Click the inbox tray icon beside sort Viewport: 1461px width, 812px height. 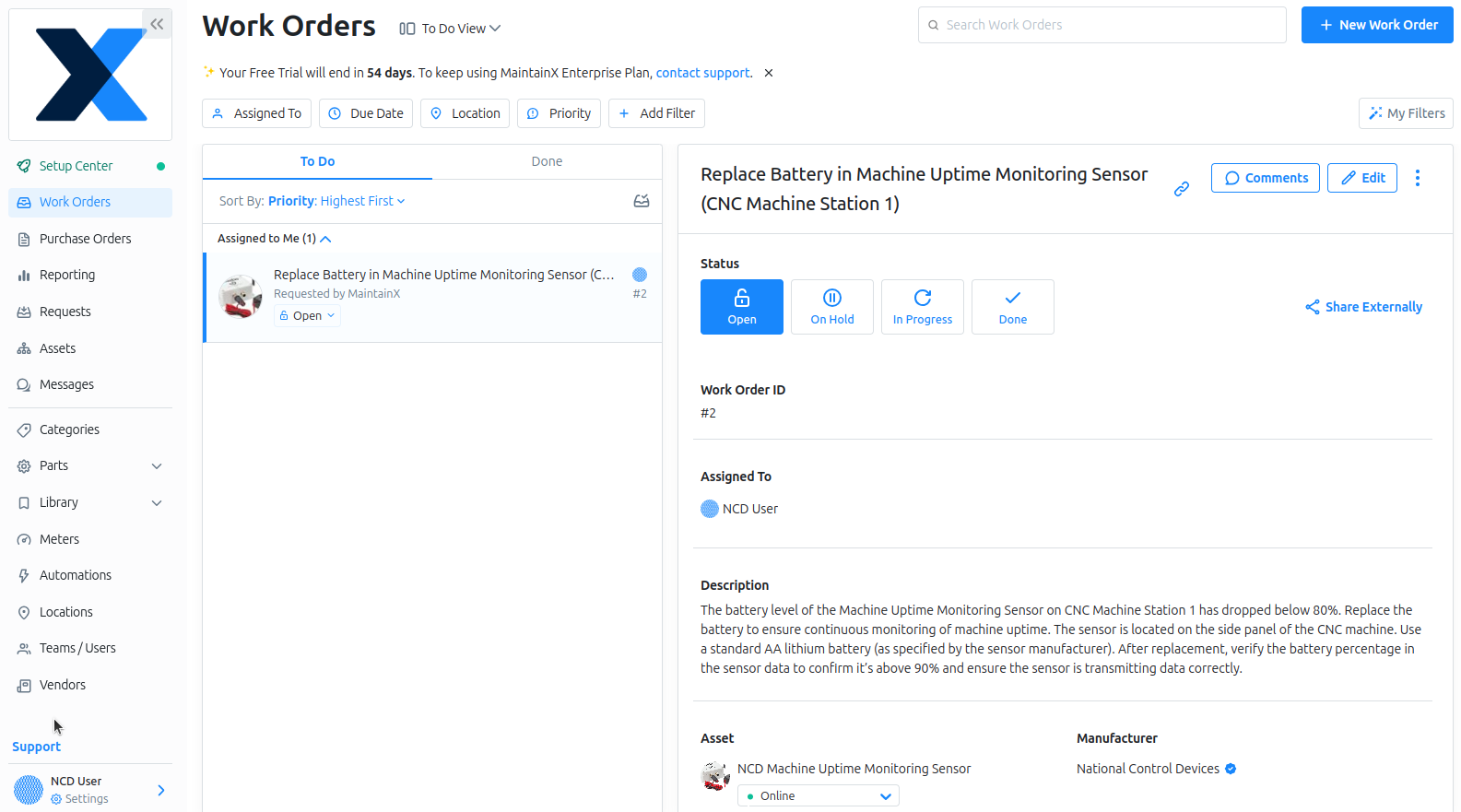(642, 201)
